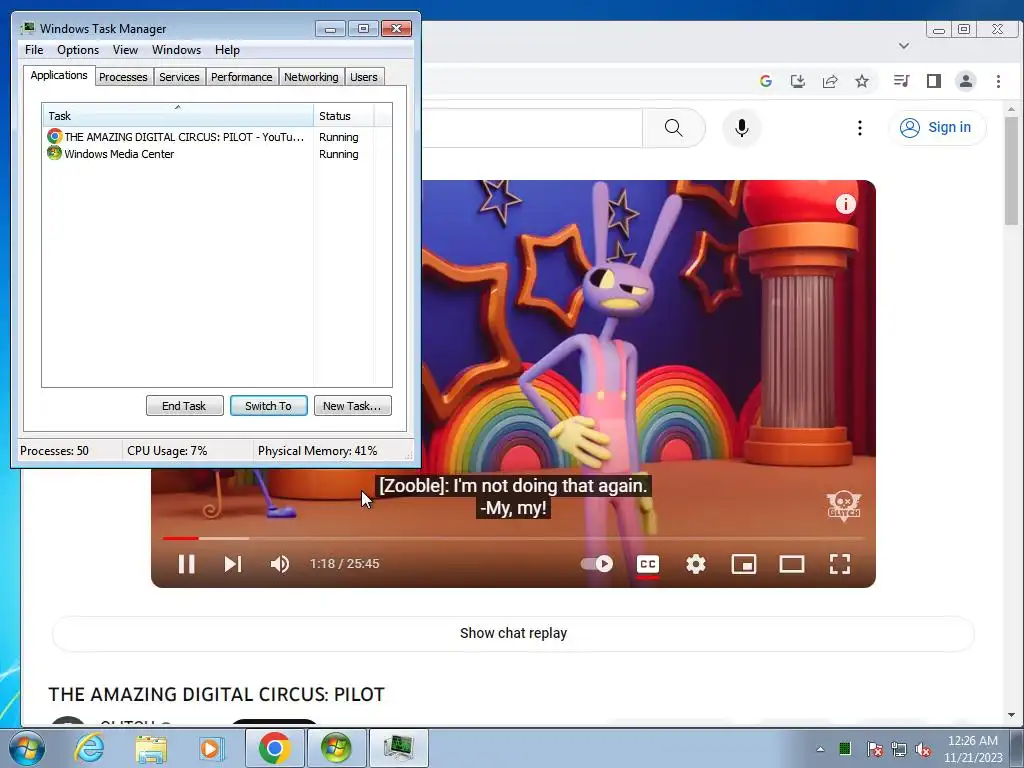The height and width of the screenshot is (768, 1024).
Task: Select Windows Media Center task row
Action: click(x=209, y=153)
